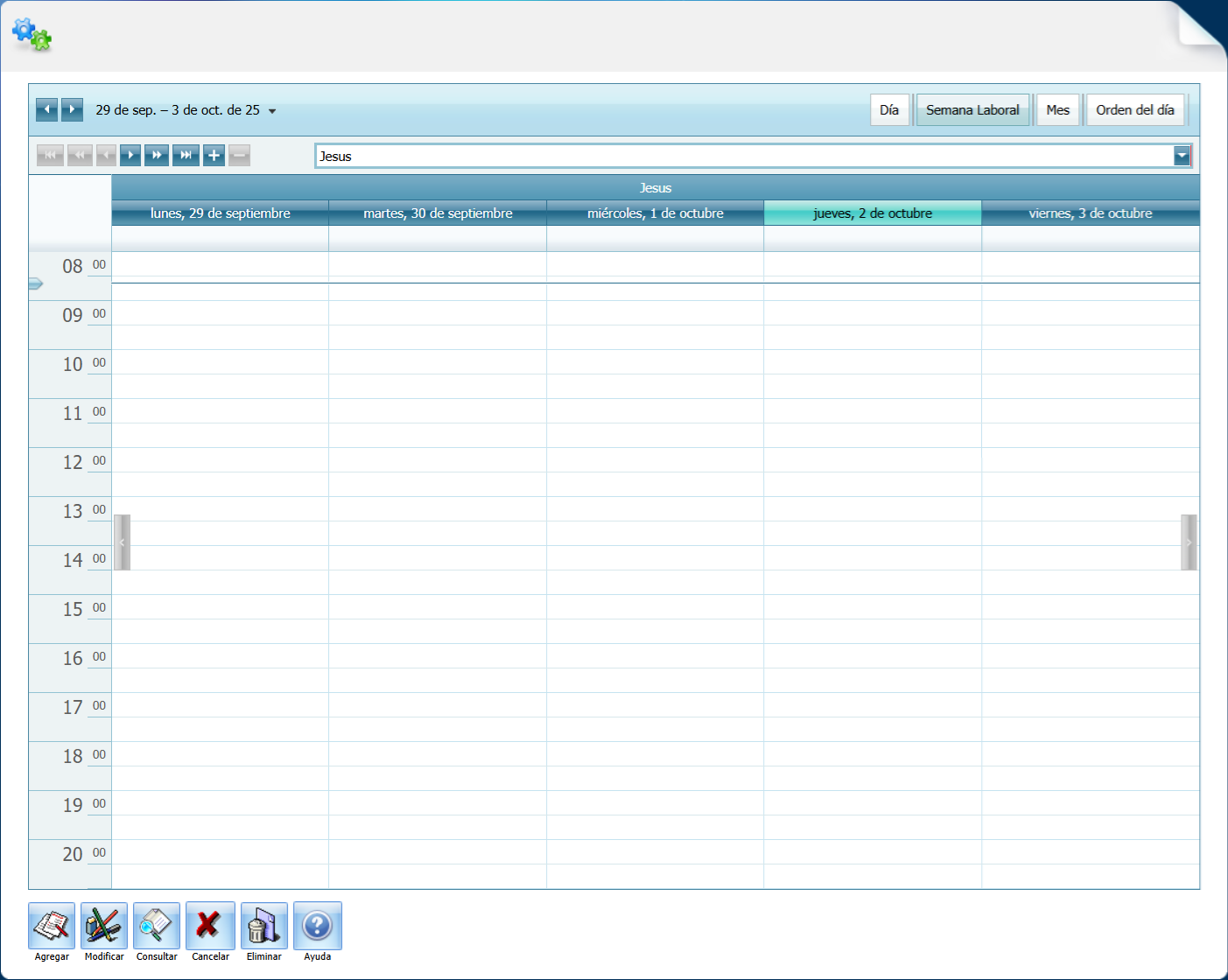Select the Modificar icon

tap(103, 926)
